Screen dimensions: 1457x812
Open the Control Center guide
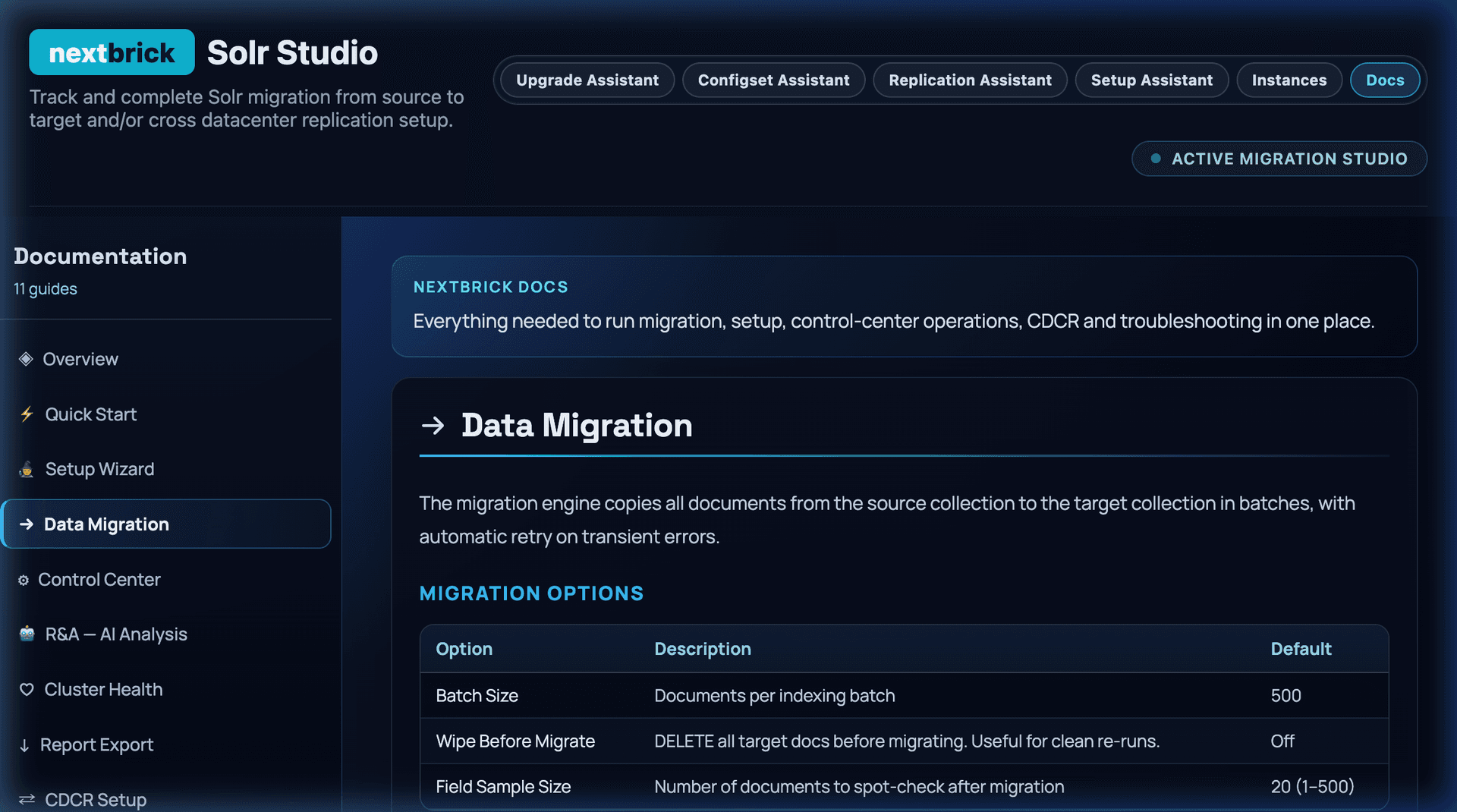(165, 580)
